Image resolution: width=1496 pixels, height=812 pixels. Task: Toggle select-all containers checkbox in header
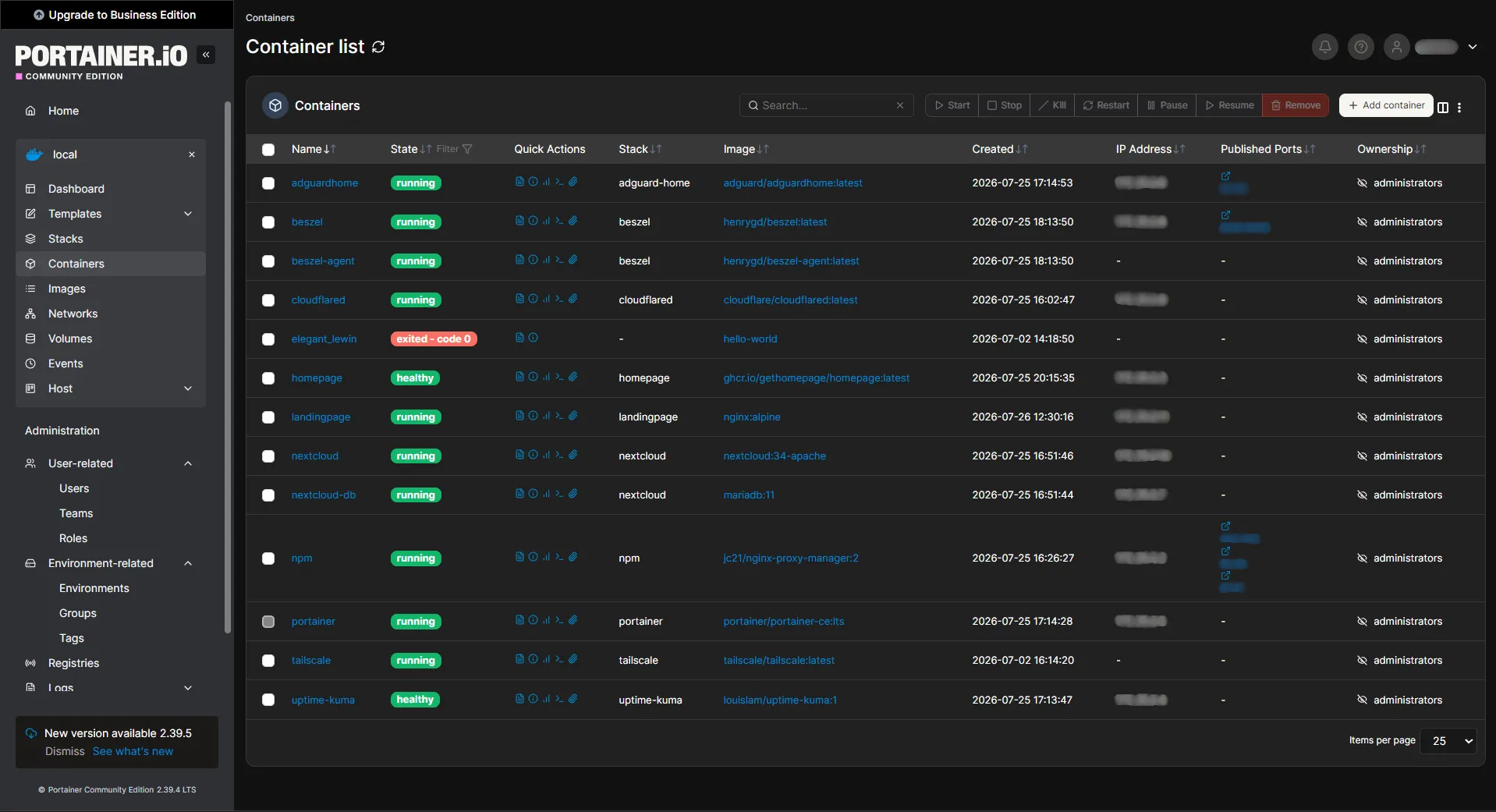[x=268, y=150]
